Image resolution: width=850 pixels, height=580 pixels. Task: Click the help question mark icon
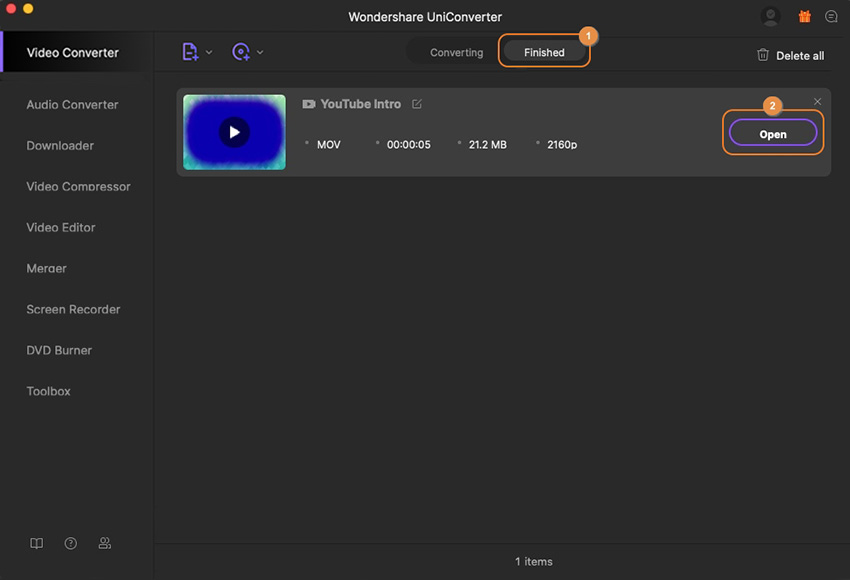tap(70, 543)
